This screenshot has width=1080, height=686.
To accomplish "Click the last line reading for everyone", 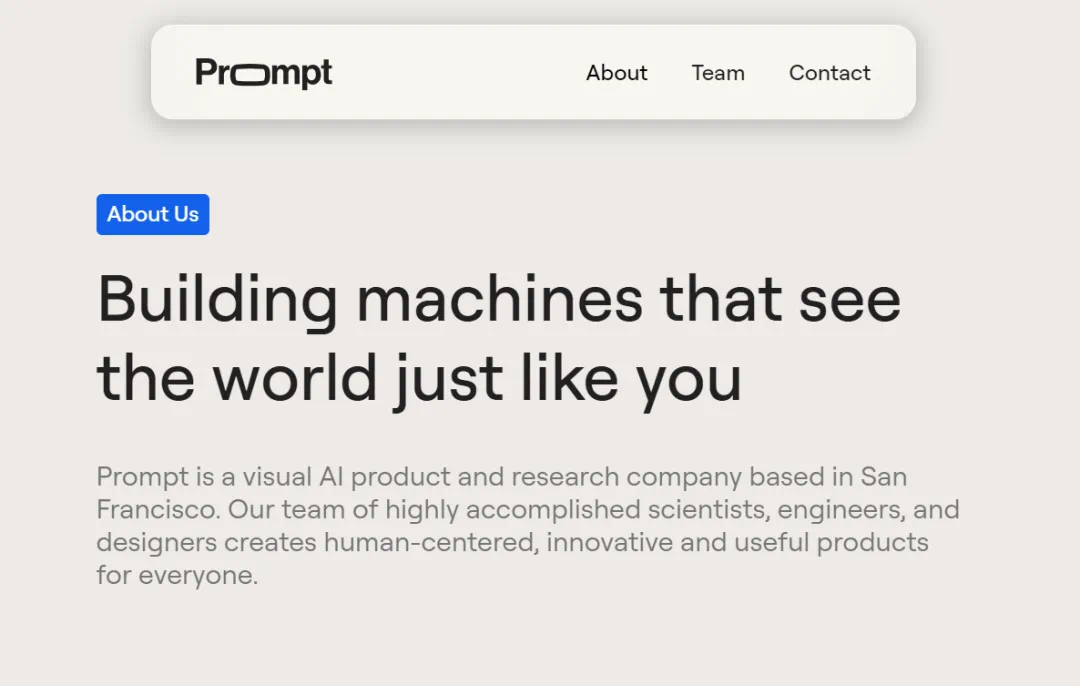I will pos(177,575).
